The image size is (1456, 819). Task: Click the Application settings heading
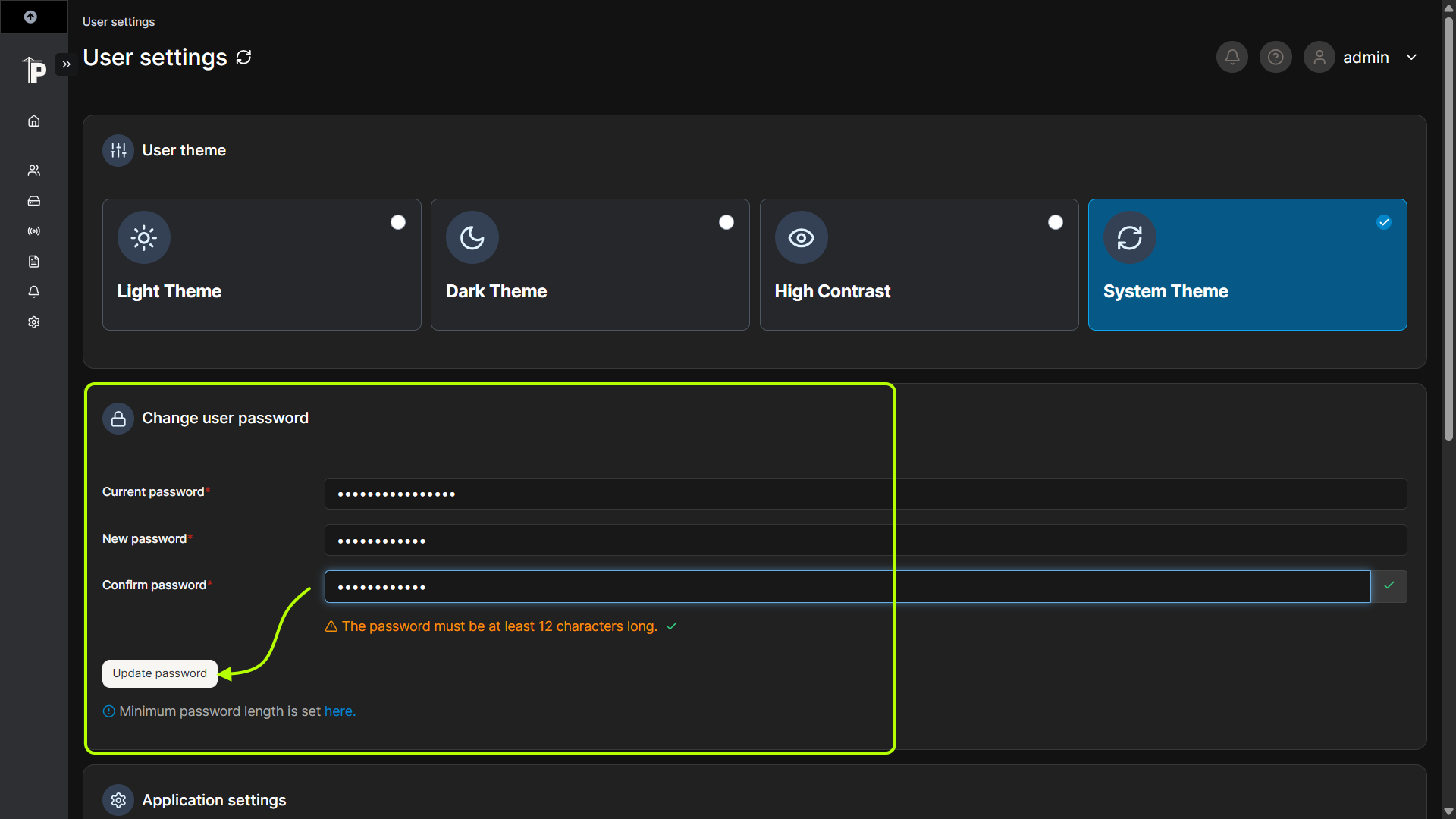(x=214, y=800)
